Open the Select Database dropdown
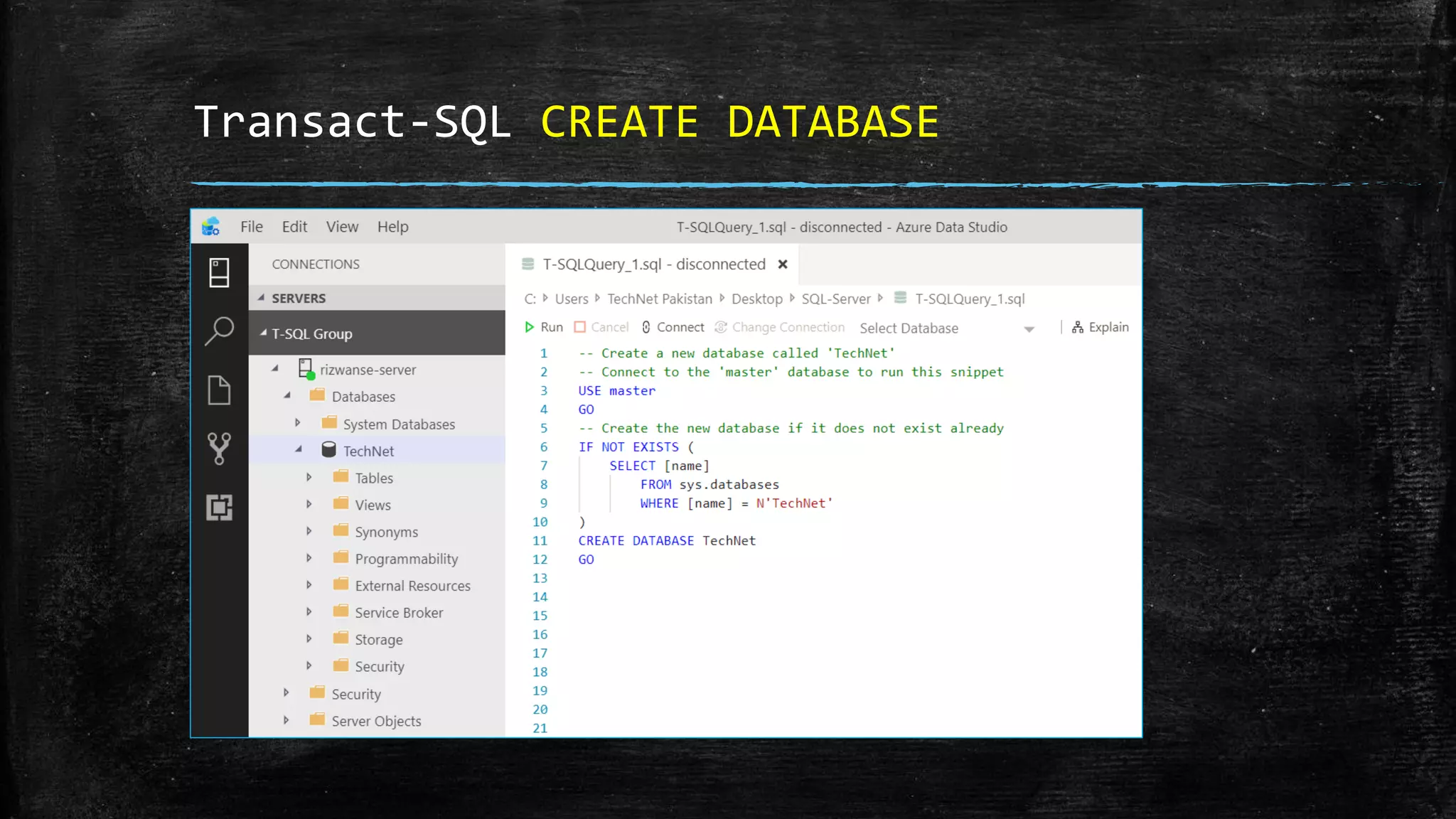The width and height of the screenshot is (1456, 819). [x=947, y=328]
